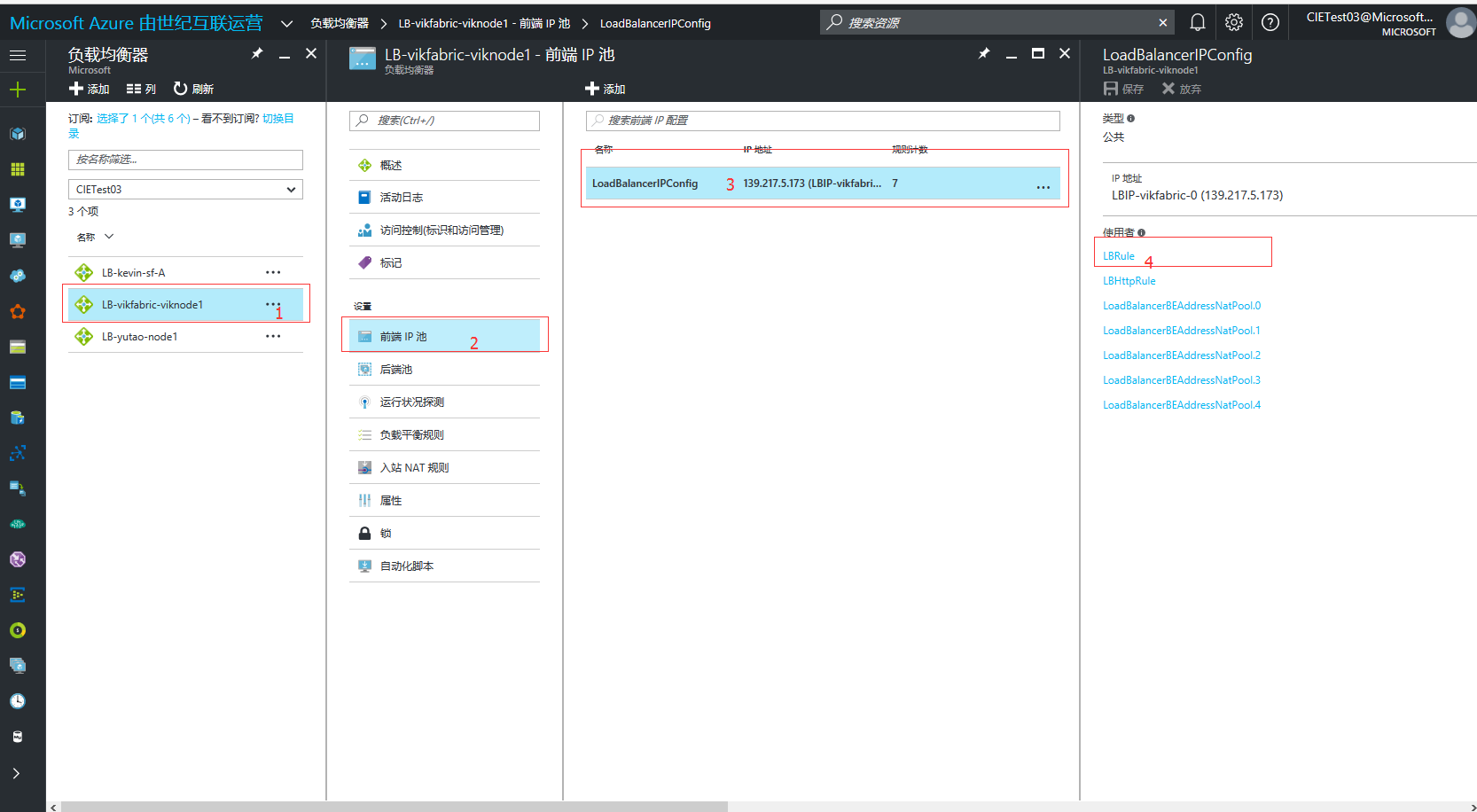Click the horizontal scrollbar at the bottom
The image size is (1477, 812).
click(395, 807)
